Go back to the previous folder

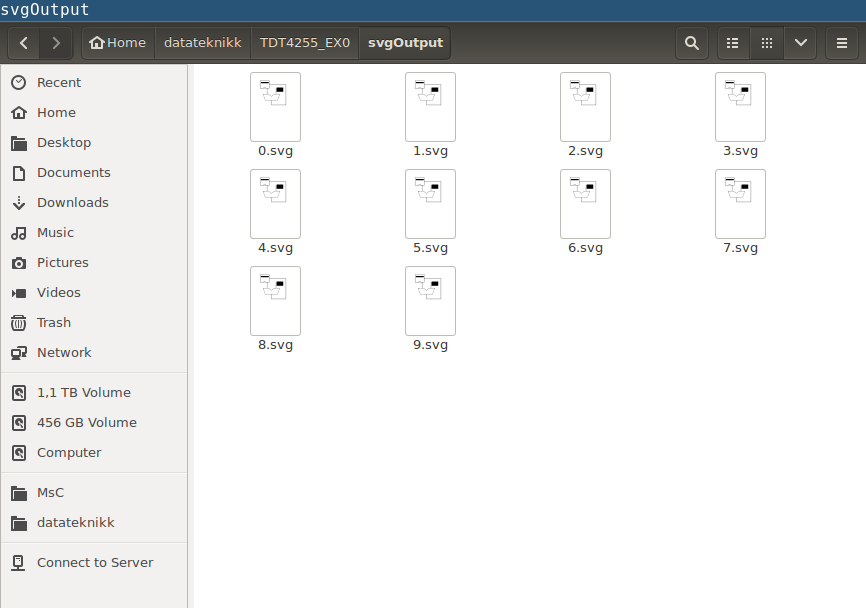(x=24, y=43)
